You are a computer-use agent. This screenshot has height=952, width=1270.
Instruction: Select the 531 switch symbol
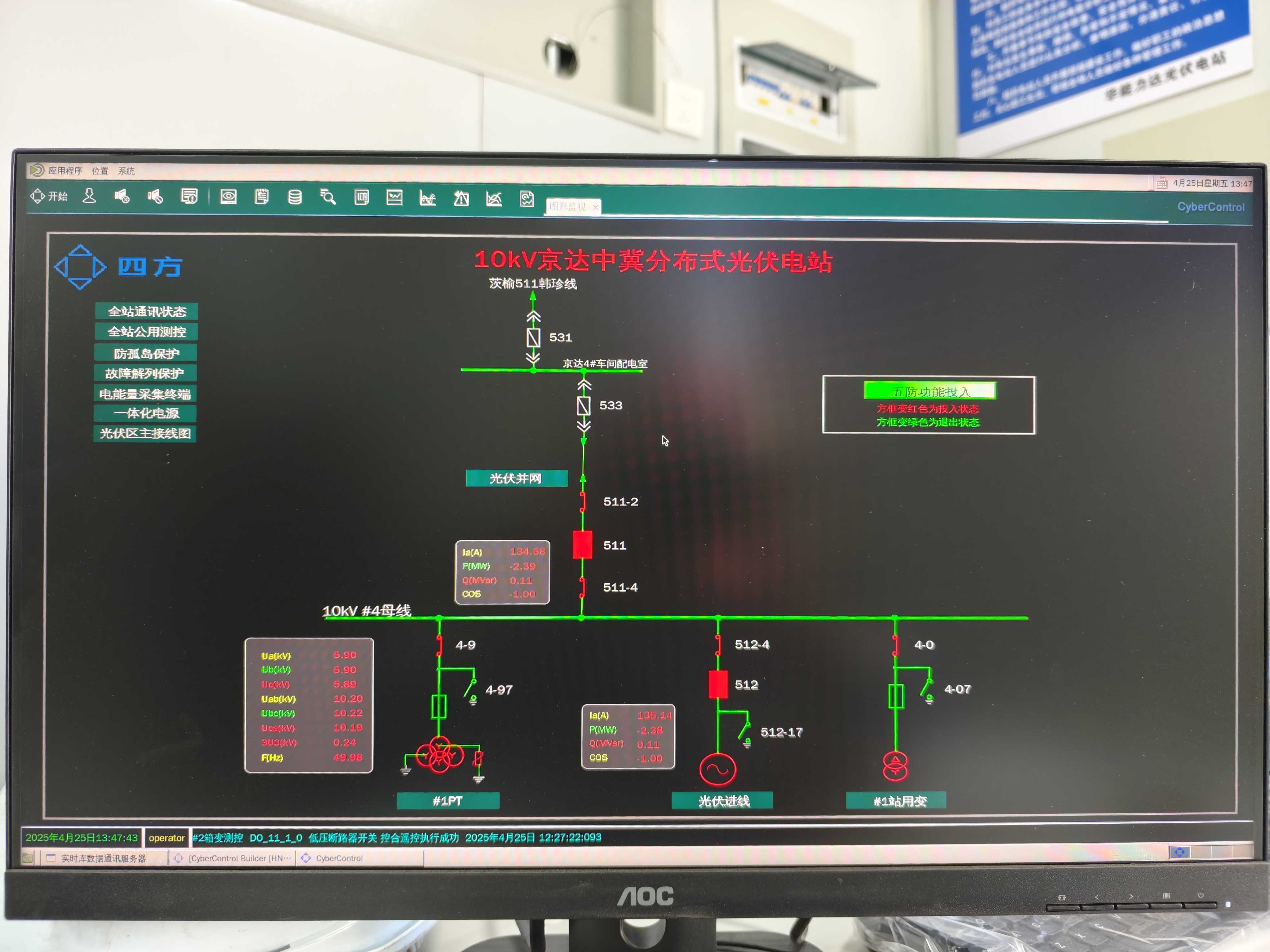[x=533, y=337]
